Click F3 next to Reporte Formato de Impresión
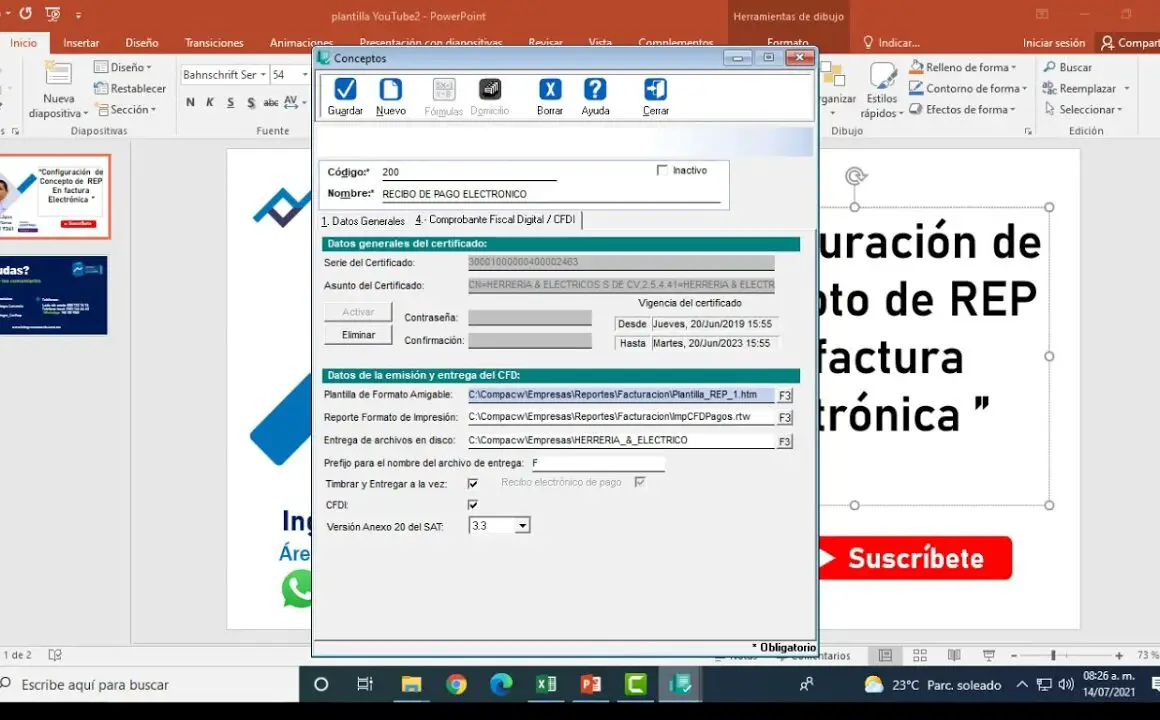Screen dimensions: 1160x720 point(784,417)
